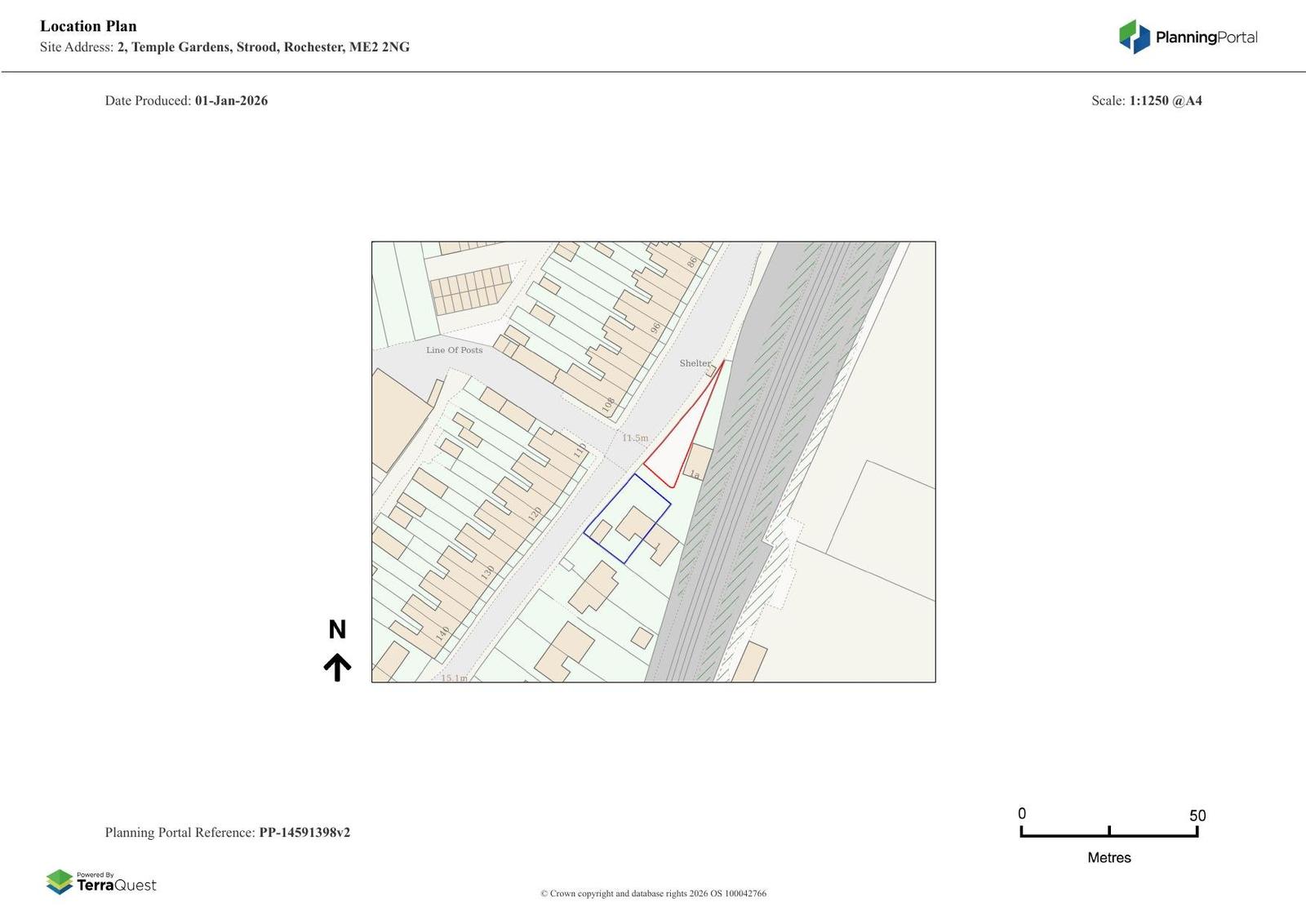Screen dimensions: 1306x924
Task: Click the '1a' building label
Action: pyautogui.click(x=695, y=474)
